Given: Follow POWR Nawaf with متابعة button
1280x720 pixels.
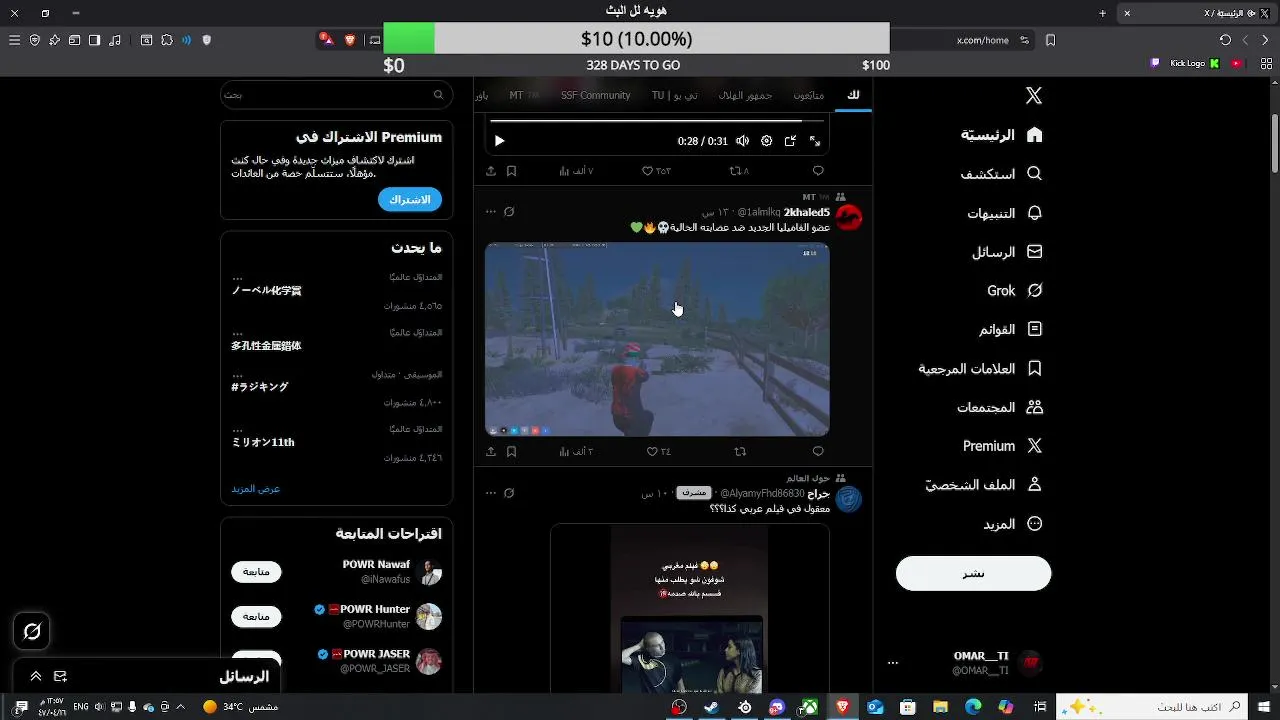Looking at the screenshot, I should (256, 572).
